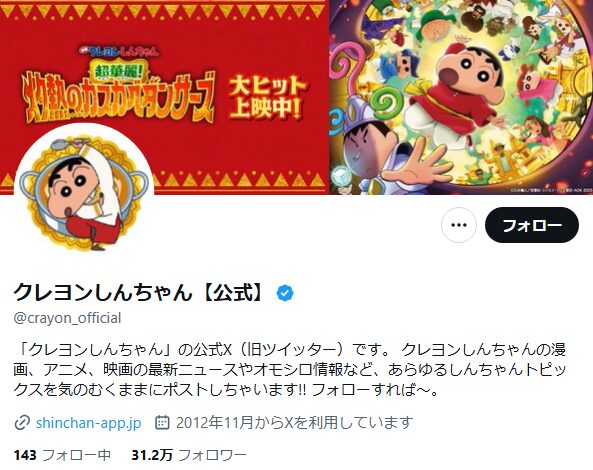The height and width of the screenshot is (470, 593).
Task: Click the calendar icon beside join date
Action: 162,422
